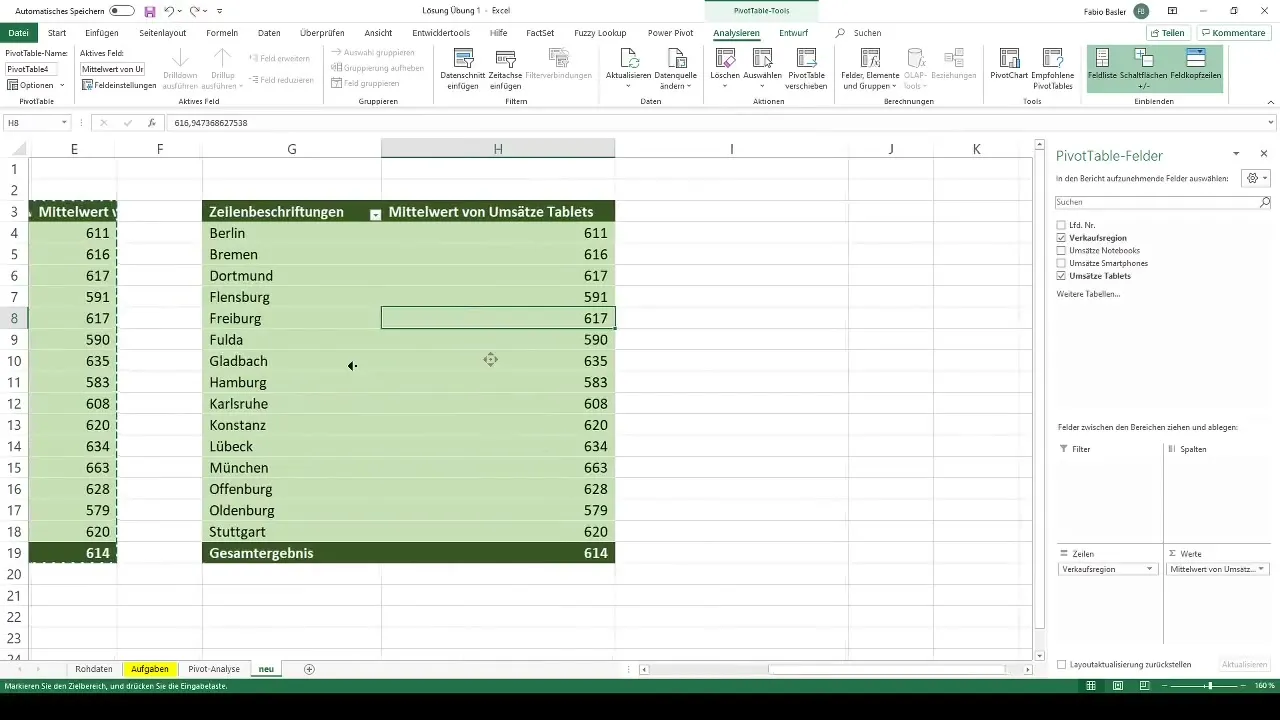This screenshot has height=720, width=1280.
Task: Open the Power Pivot tab
Action: tap(670, 33)
